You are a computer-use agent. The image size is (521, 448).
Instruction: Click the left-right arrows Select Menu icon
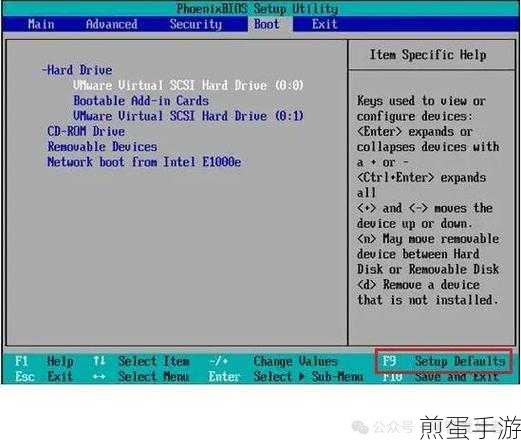tap(99, 377)
